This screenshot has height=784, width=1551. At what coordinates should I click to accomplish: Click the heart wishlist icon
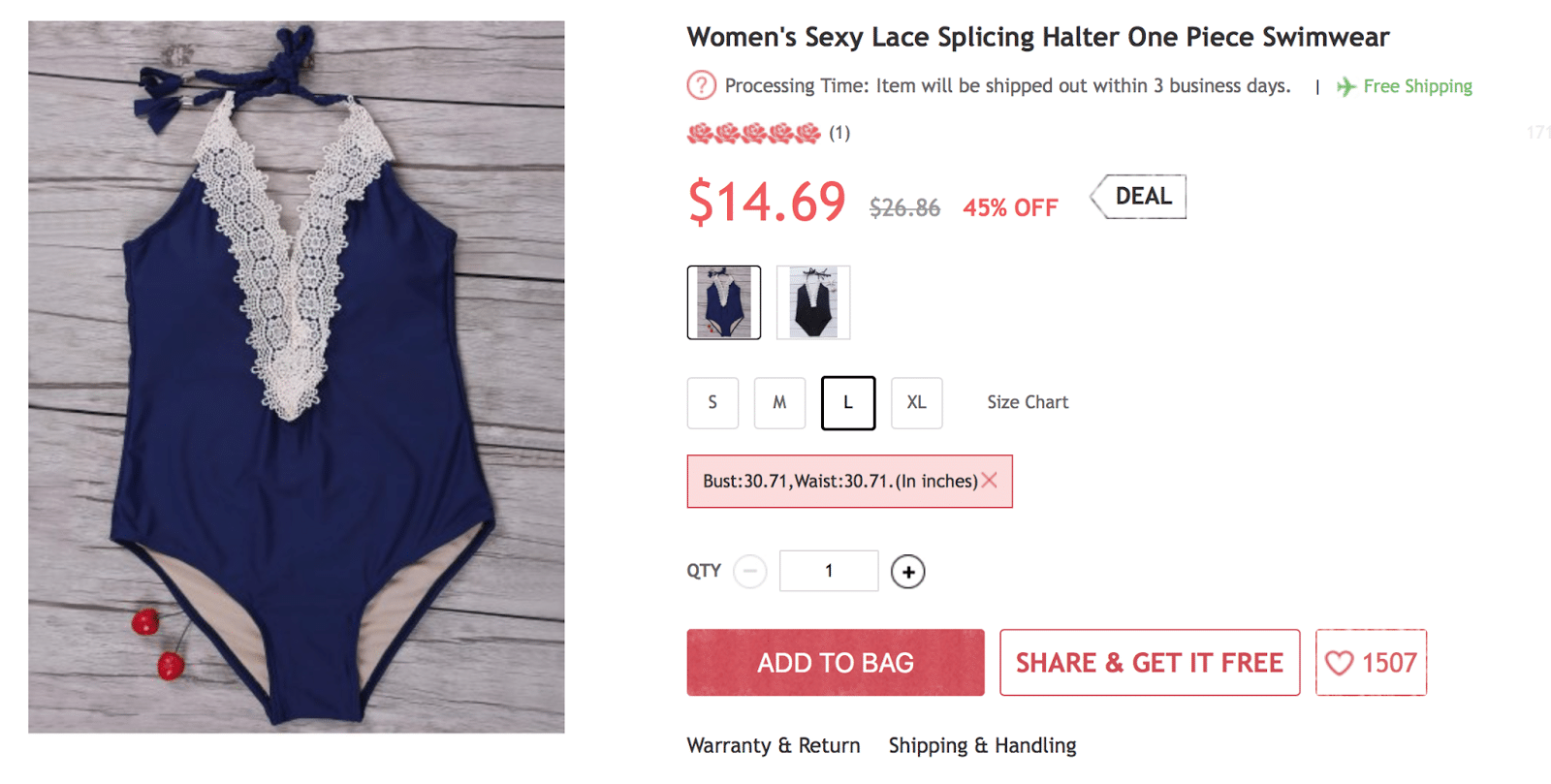click(1339, 663)
